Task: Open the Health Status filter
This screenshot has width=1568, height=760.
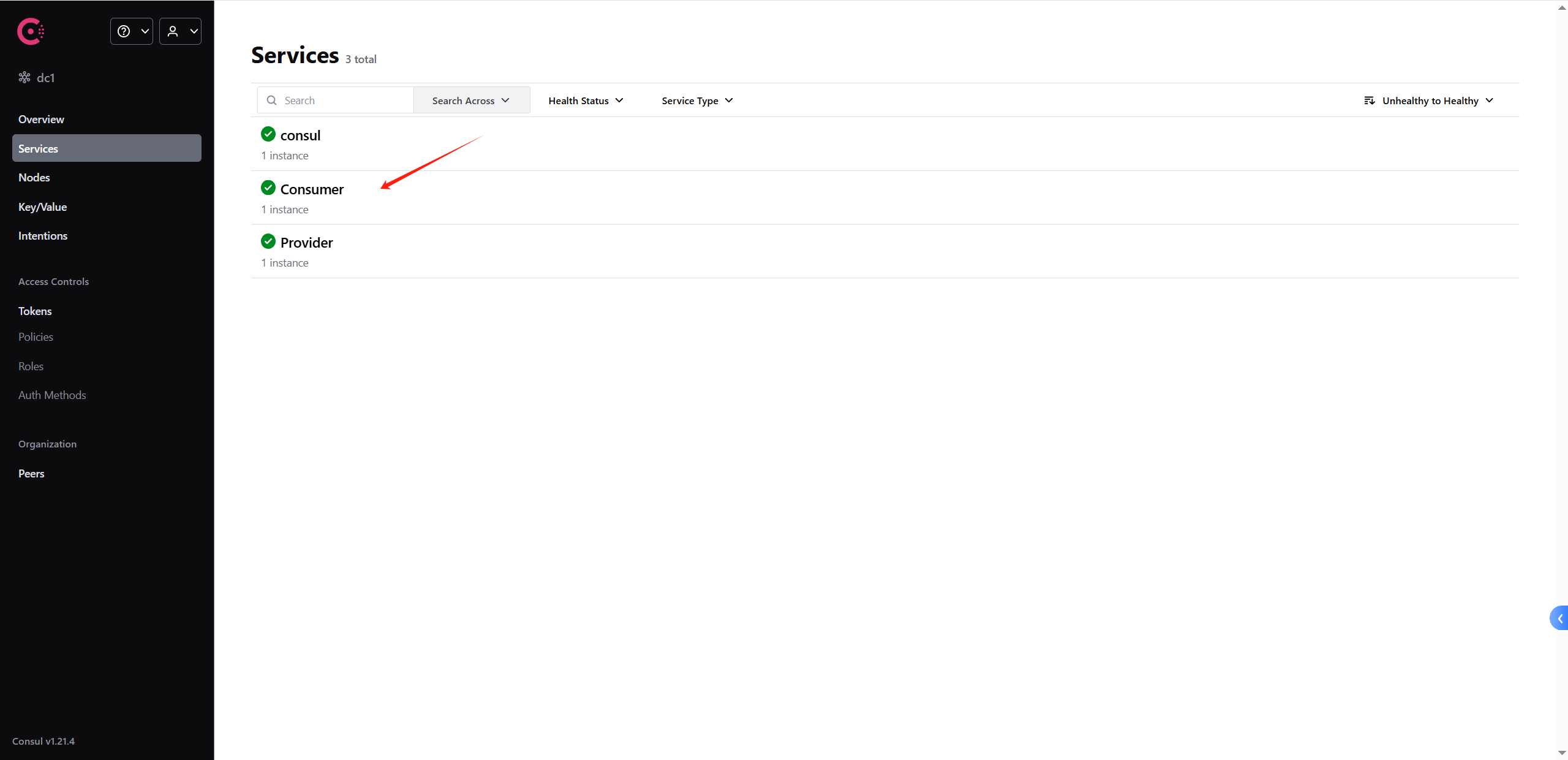Action: click(586, 101)
